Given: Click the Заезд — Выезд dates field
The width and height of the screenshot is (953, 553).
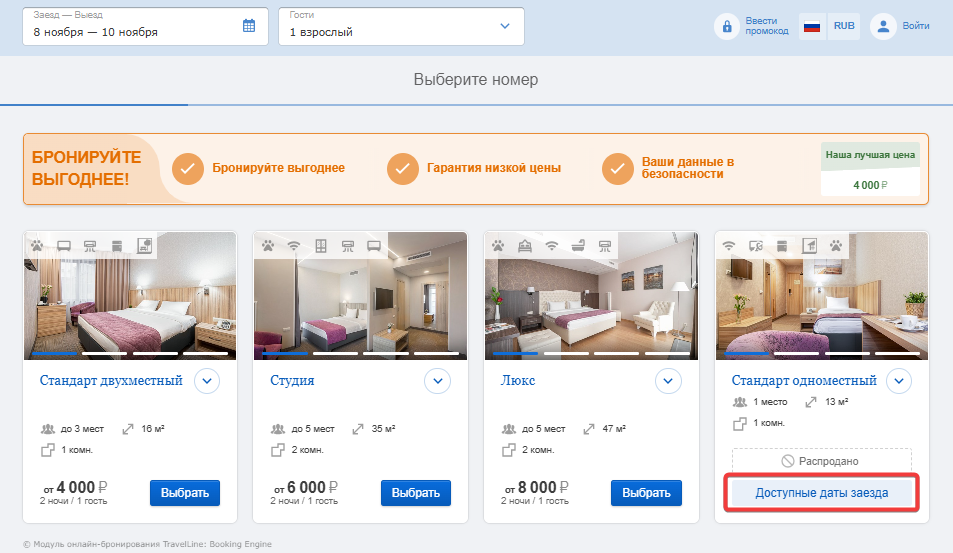Looking at the screenshot, I should point(145,26).
